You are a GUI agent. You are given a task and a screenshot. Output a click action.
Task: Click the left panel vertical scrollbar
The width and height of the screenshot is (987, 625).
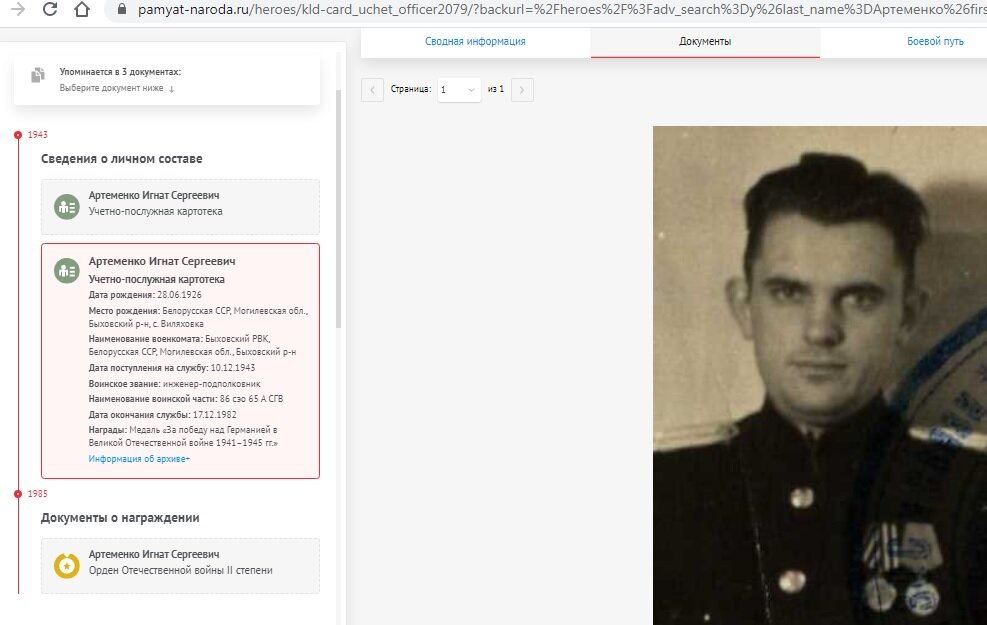(x=339, y=208)
